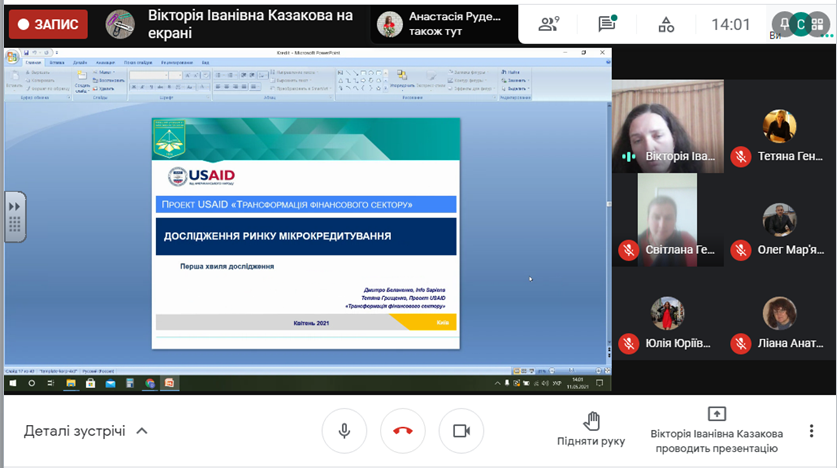Open the chat with everyone panel
This screenshot has height=468, width=837.
coord(607,24)
